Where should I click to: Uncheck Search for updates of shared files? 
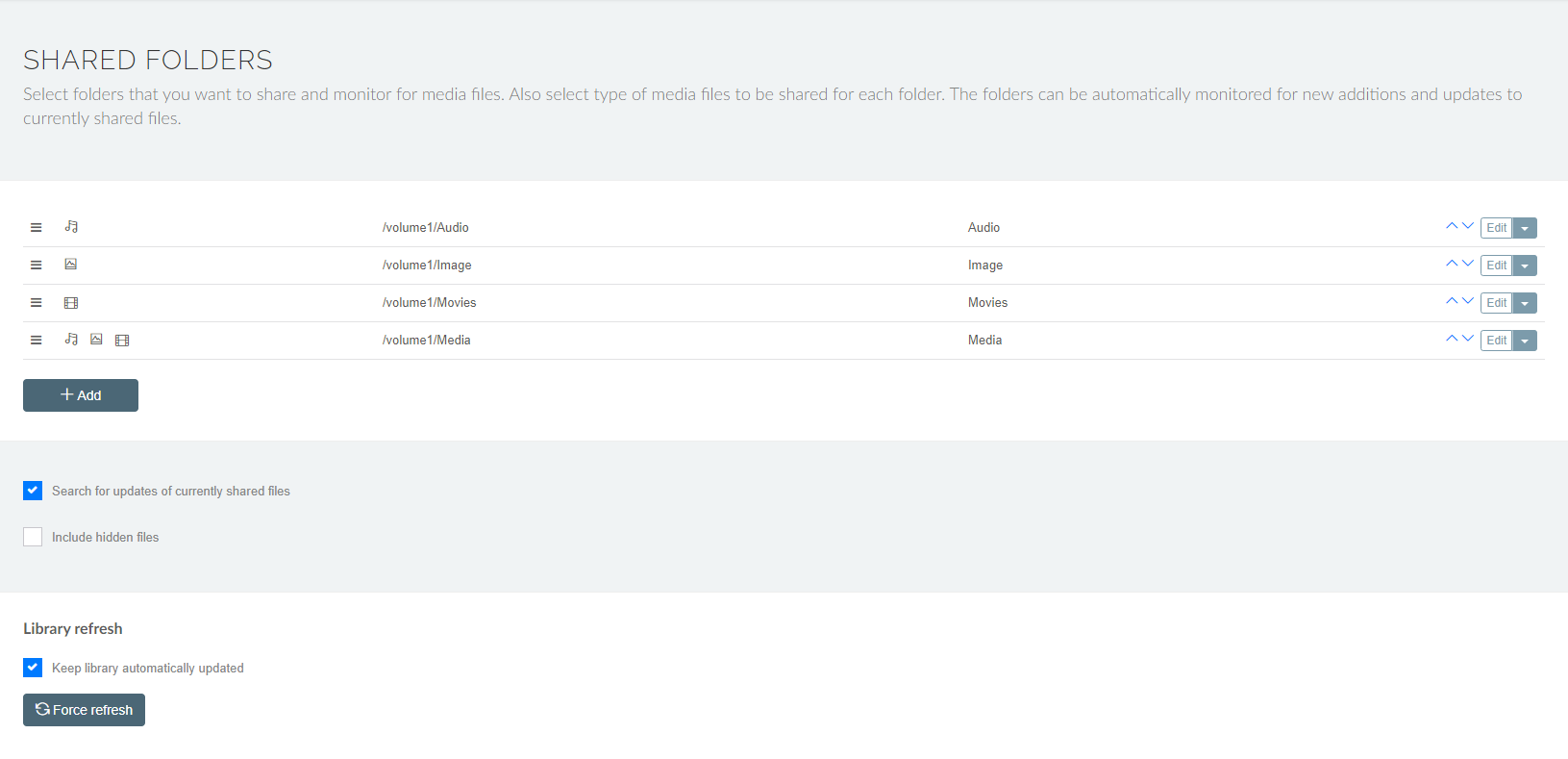[x=33, y=491]
